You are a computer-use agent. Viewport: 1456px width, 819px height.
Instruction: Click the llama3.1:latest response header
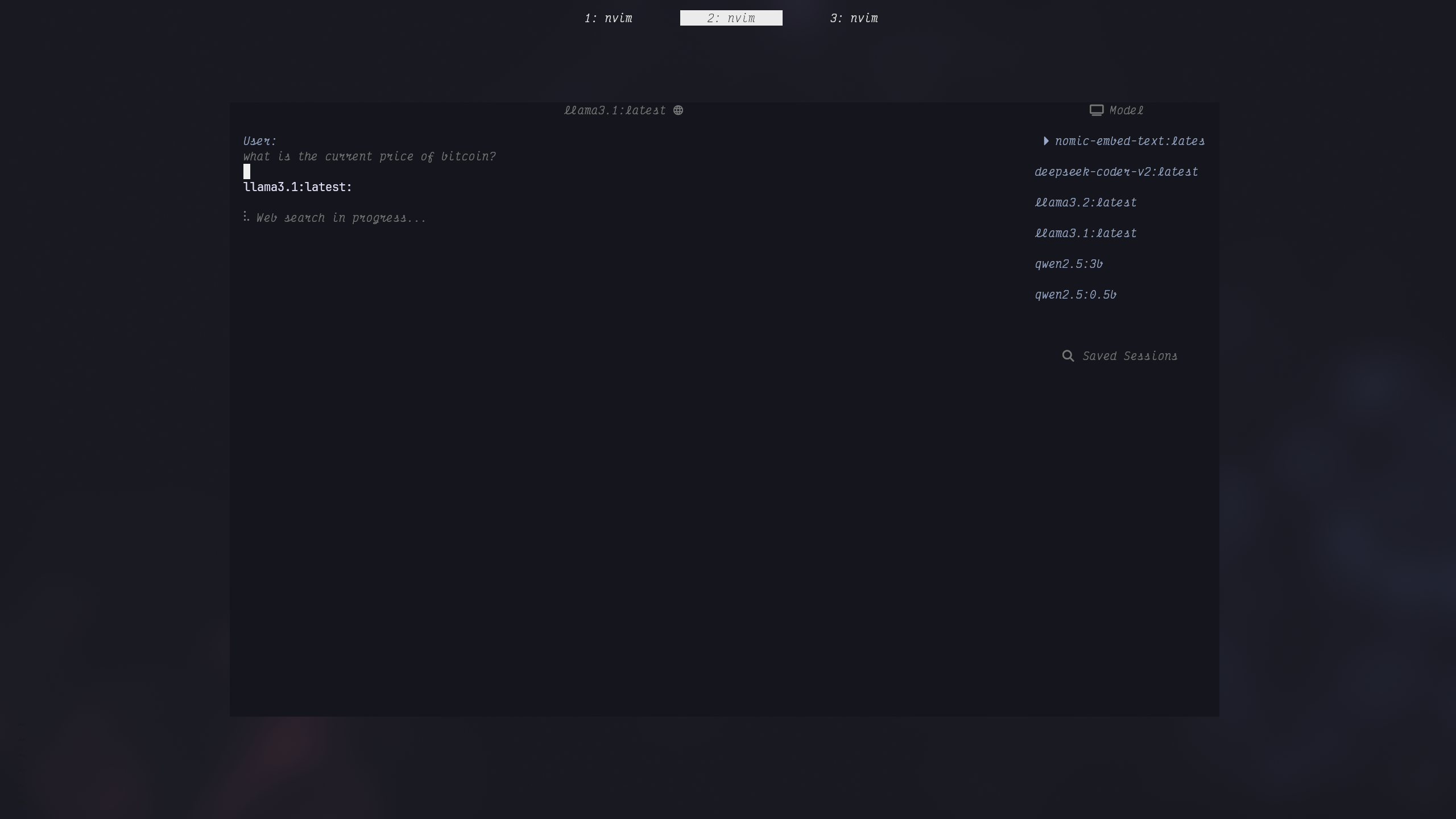pyautogui.click(x=297, y=187)
